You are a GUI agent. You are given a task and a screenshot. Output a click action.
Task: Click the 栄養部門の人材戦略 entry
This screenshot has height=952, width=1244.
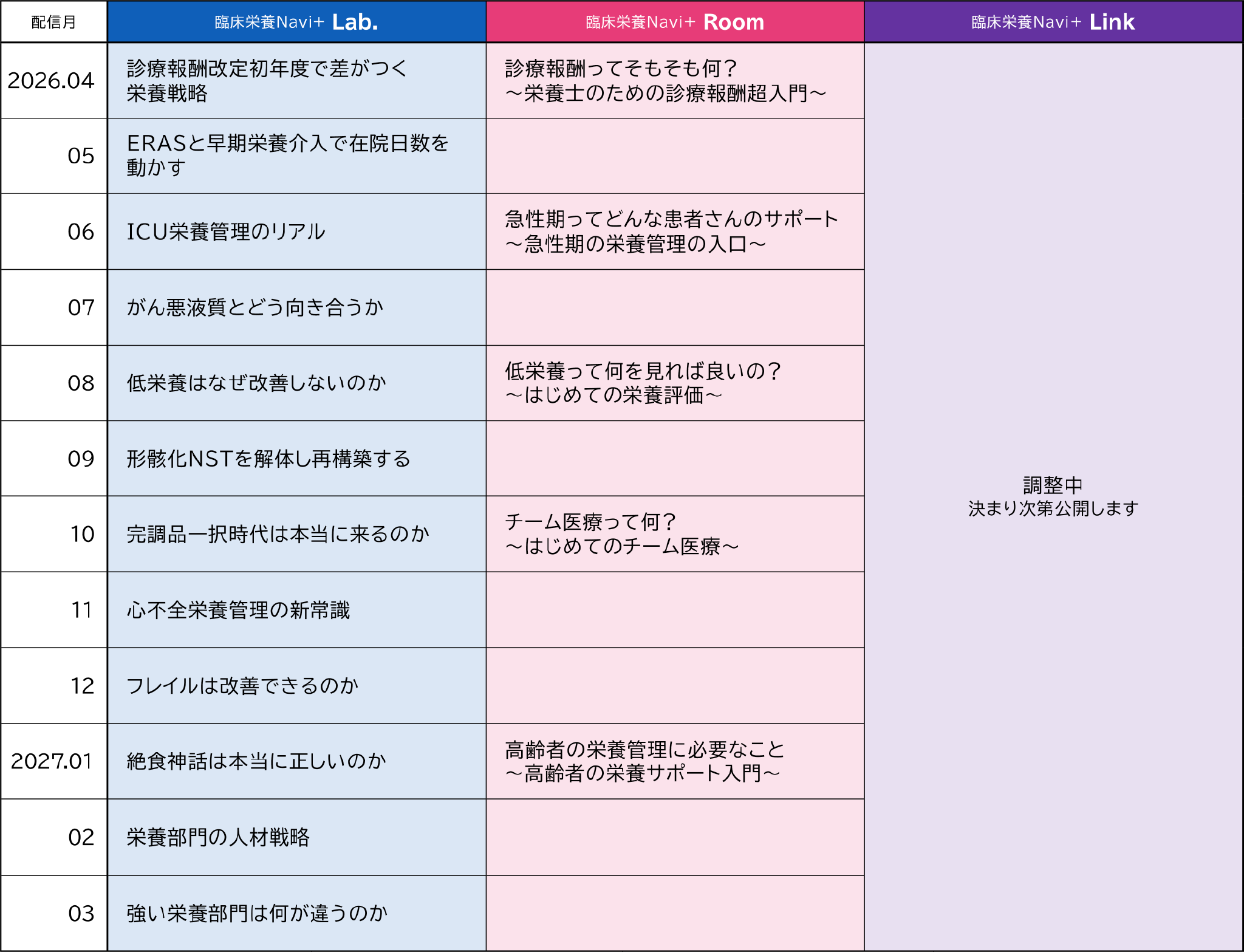218,837
